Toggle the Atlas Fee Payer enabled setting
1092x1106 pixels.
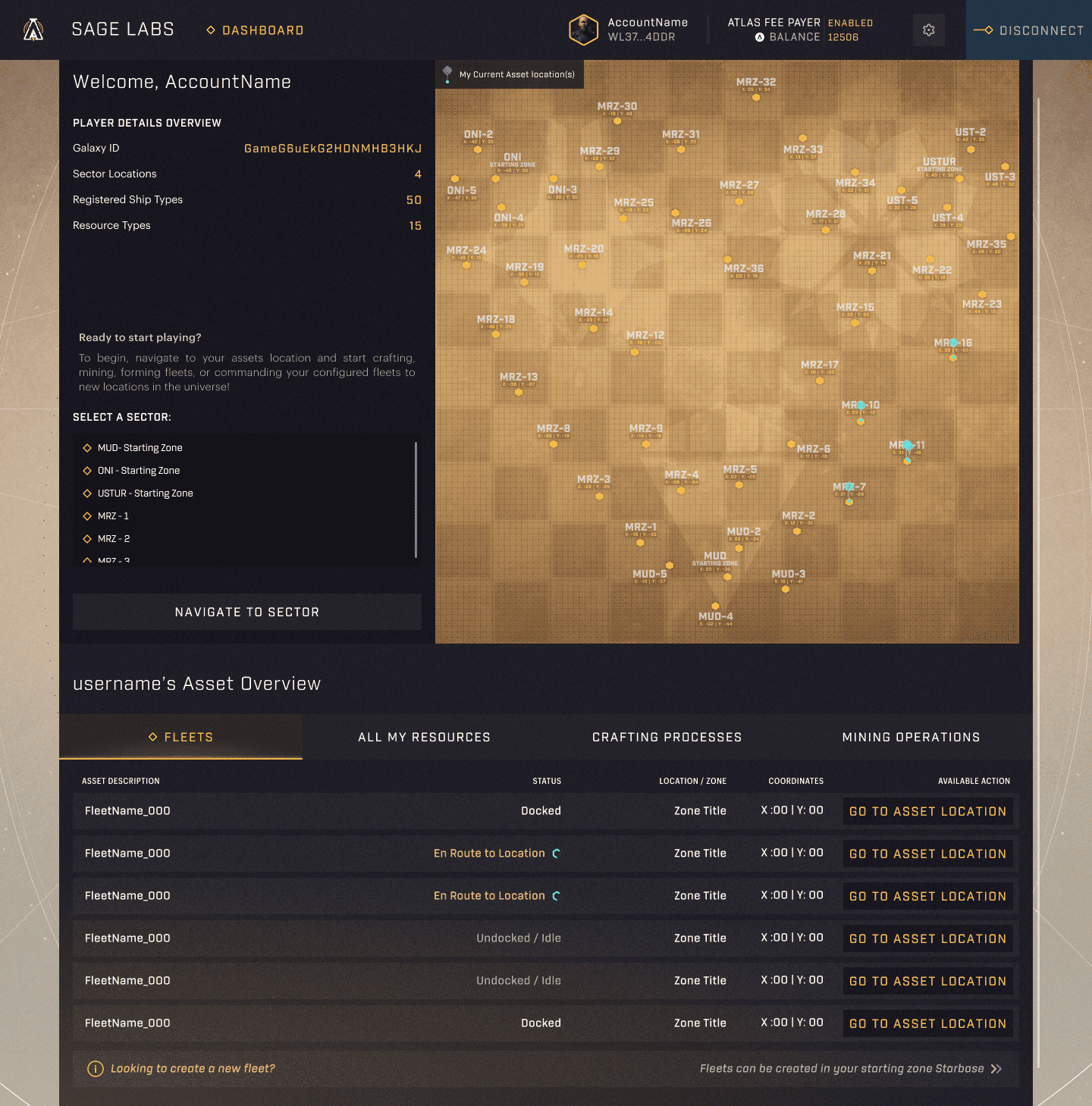coord(850,23)
